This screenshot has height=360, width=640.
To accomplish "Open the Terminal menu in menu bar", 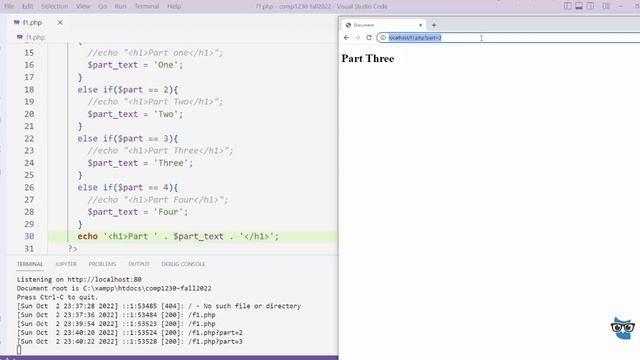I will [x=147, y=7].
